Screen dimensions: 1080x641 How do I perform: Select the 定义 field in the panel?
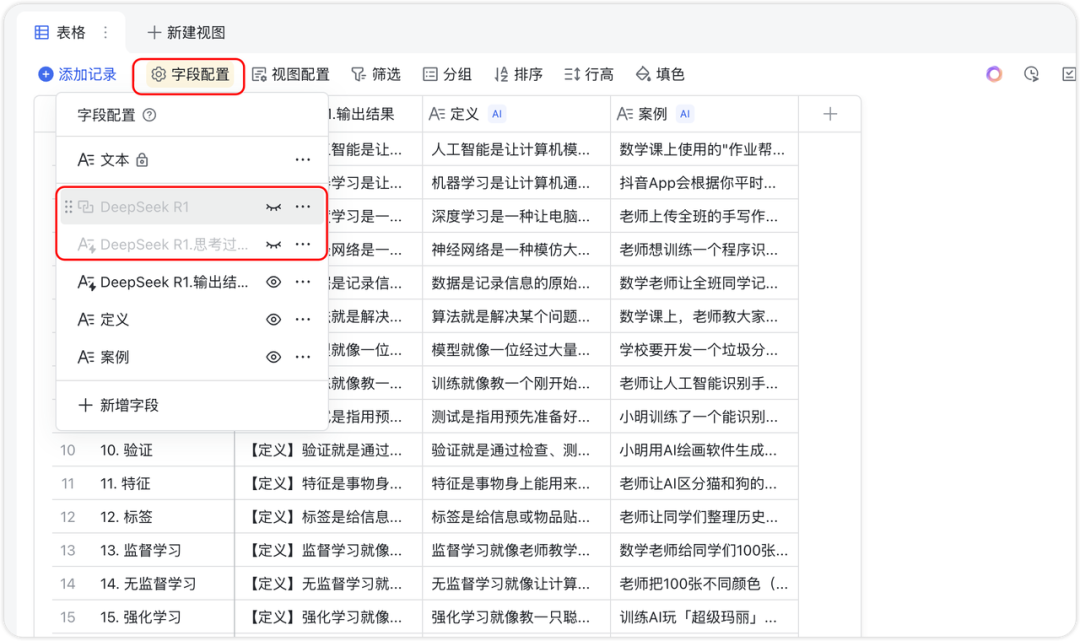click(x=192, y=319)
